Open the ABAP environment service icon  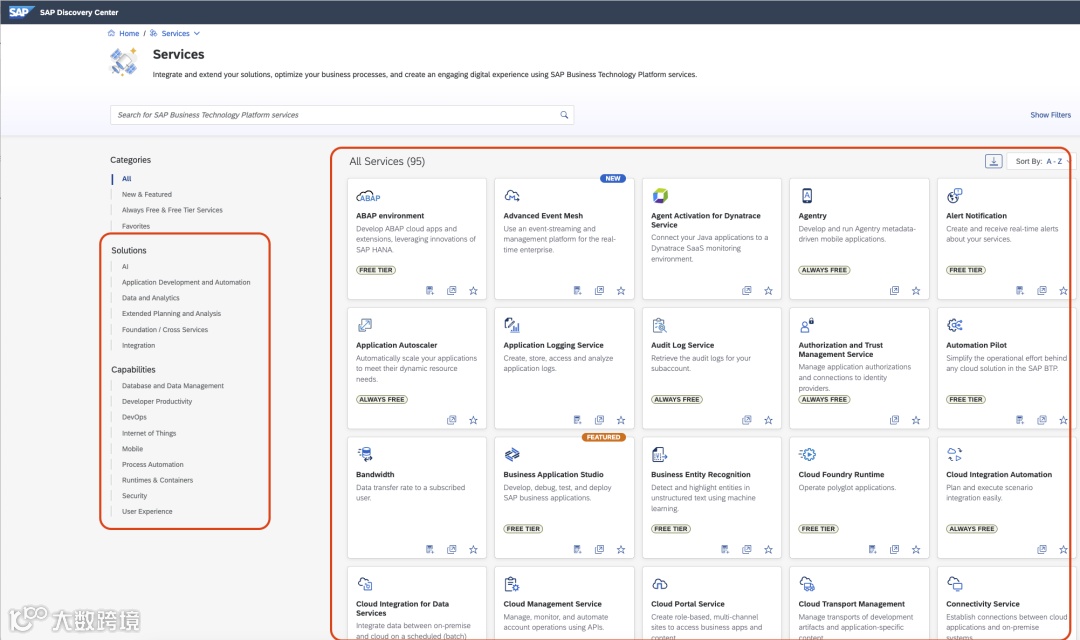click(368, 196)
